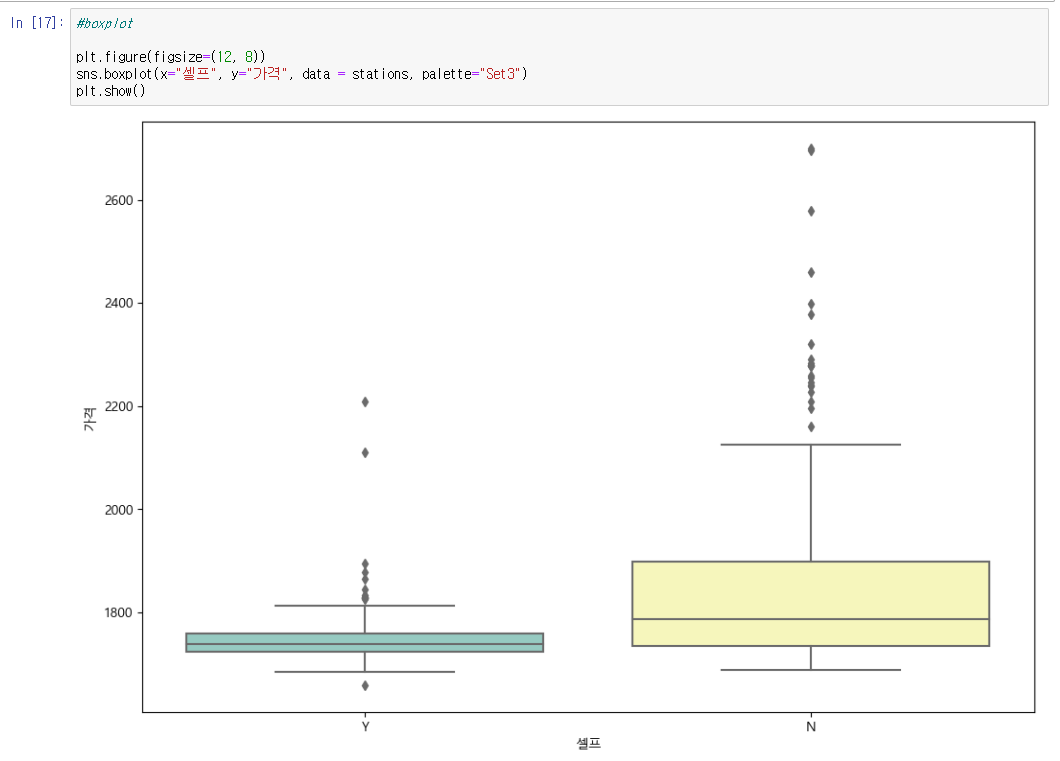Screen dimensions: 1060x761
Task: Click the highest outlier in Y column
Action: (365, 401)
